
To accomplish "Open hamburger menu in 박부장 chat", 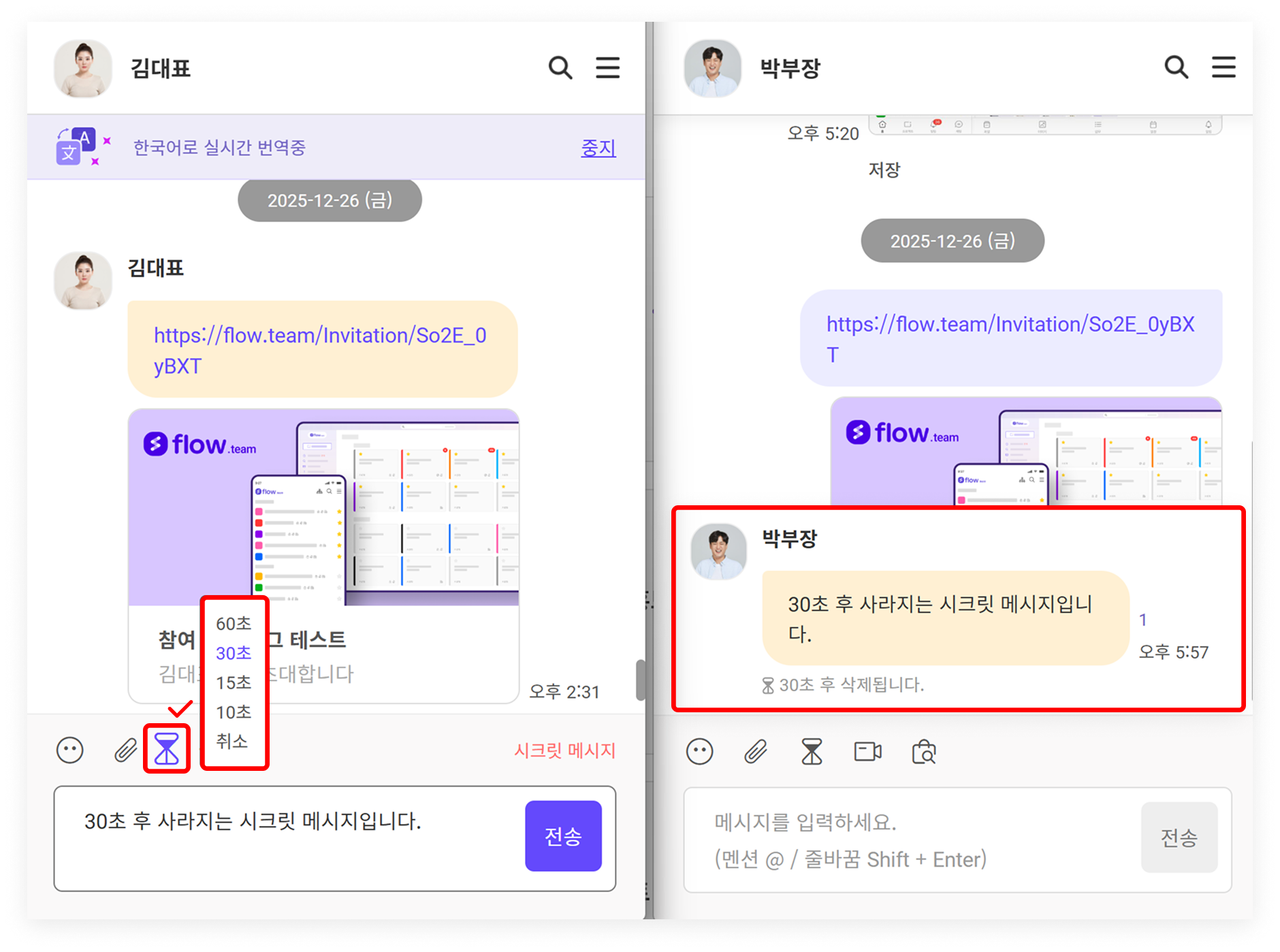I will [1223, 67].
